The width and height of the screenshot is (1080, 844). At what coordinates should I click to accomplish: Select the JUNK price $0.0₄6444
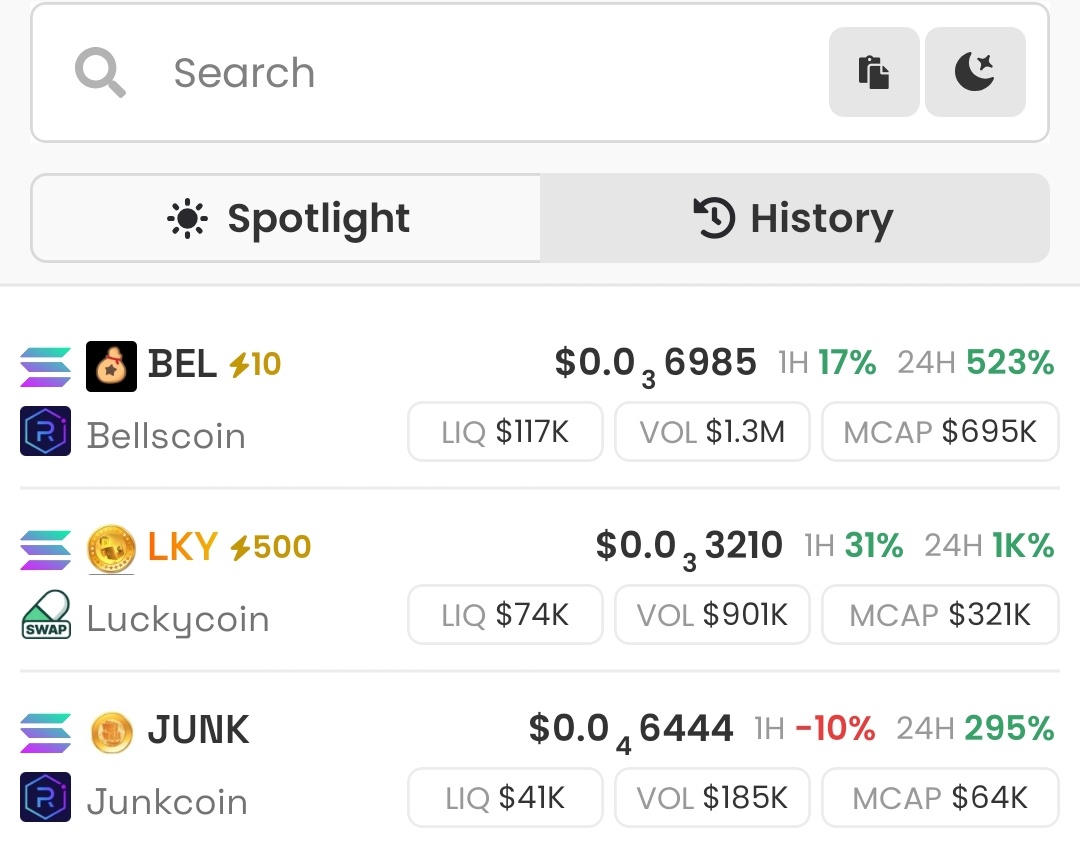[x=631, y=730]
